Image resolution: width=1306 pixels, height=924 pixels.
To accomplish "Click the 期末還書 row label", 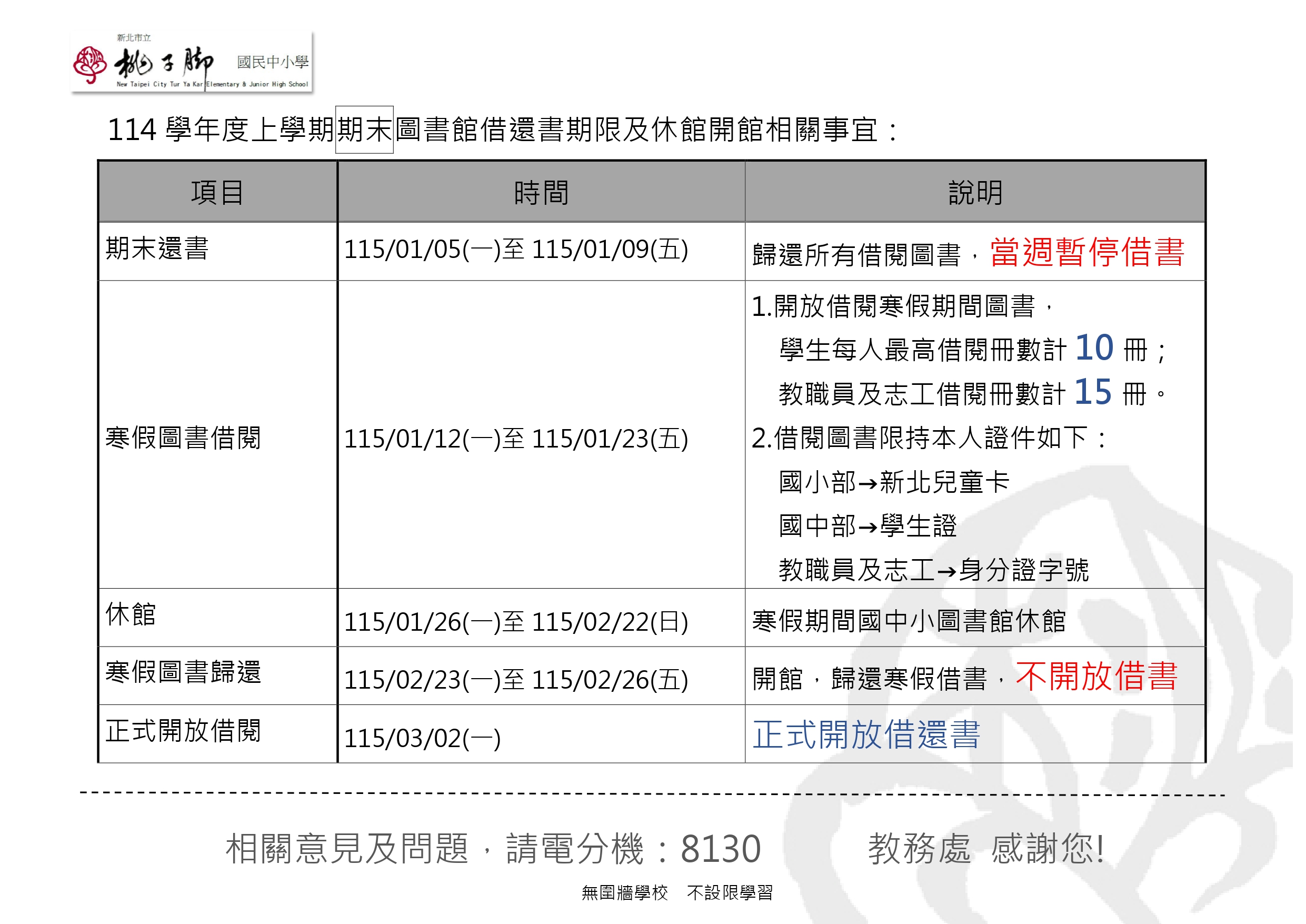I will tap(157, 249).
